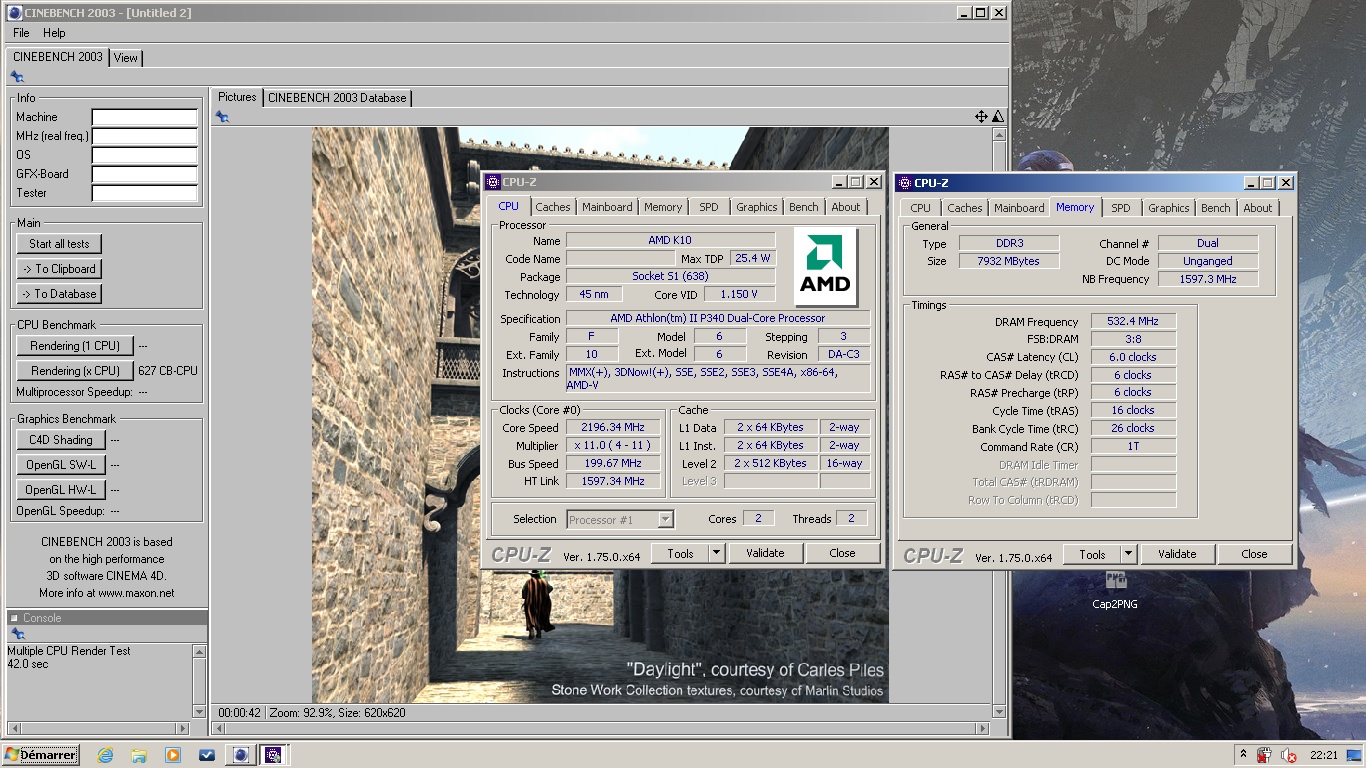This screenshot has height=768, width=1366.
Task: Click the OS input field
Action: pos(145,155)
